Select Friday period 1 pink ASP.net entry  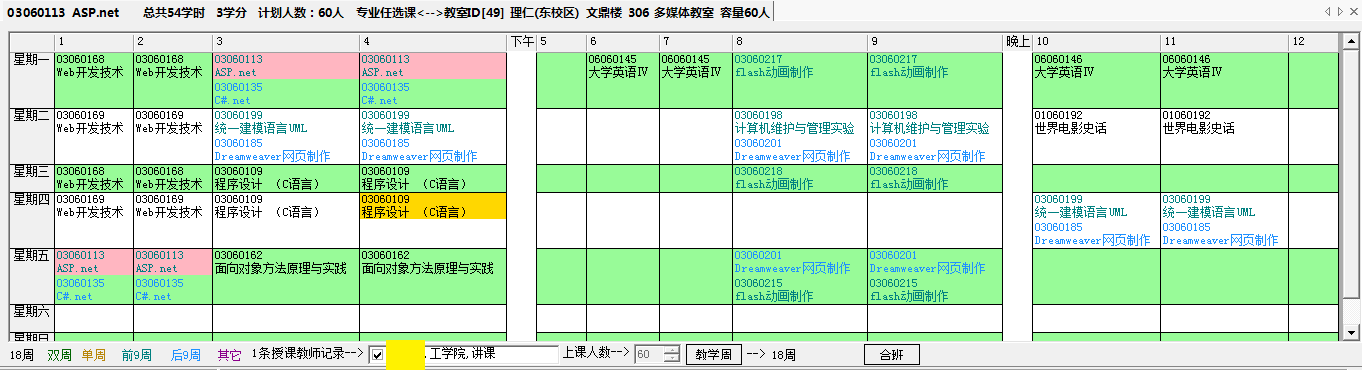(x=93, y=262)
